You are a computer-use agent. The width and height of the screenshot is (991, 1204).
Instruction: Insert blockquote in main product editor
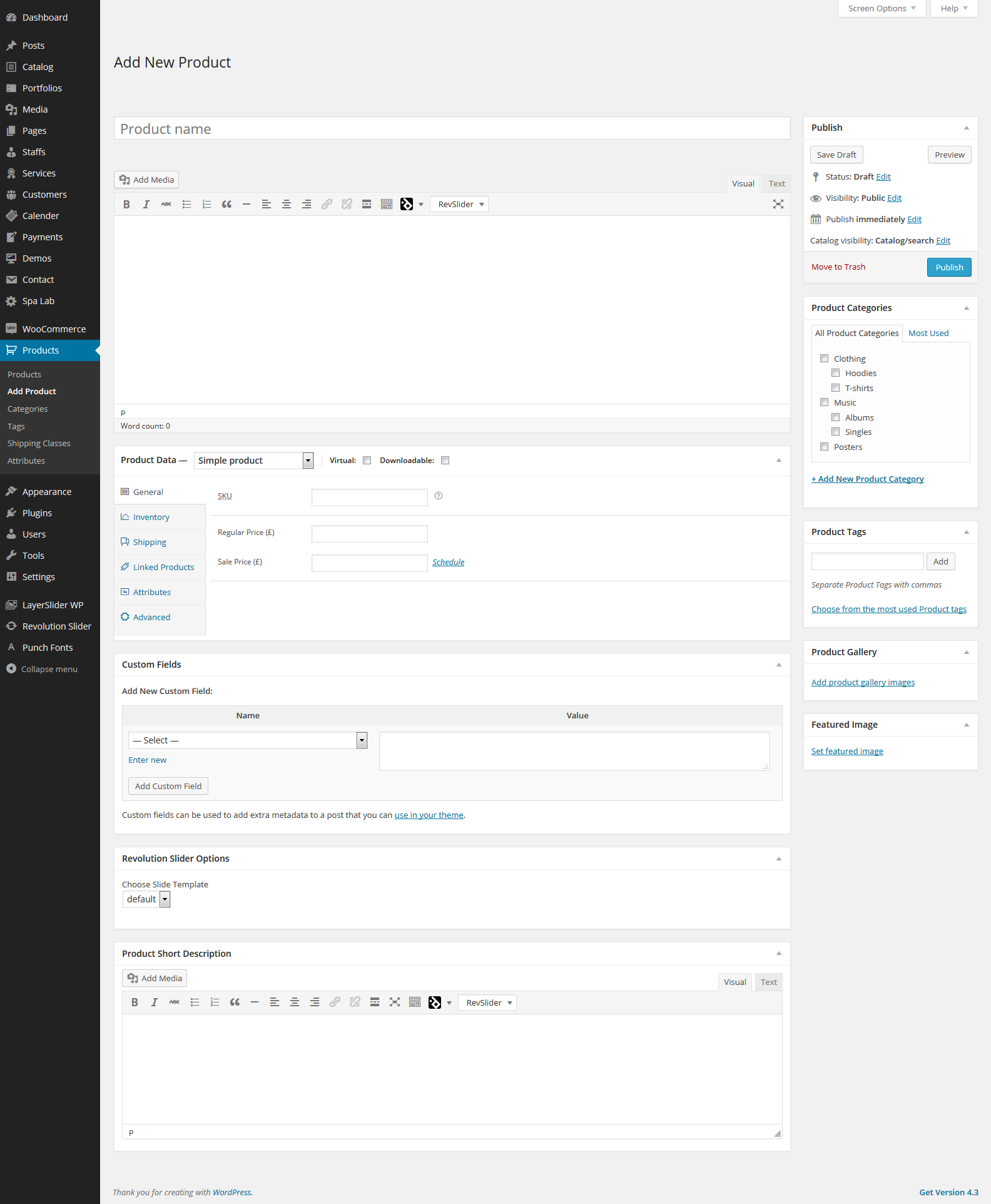coord(226,205)
